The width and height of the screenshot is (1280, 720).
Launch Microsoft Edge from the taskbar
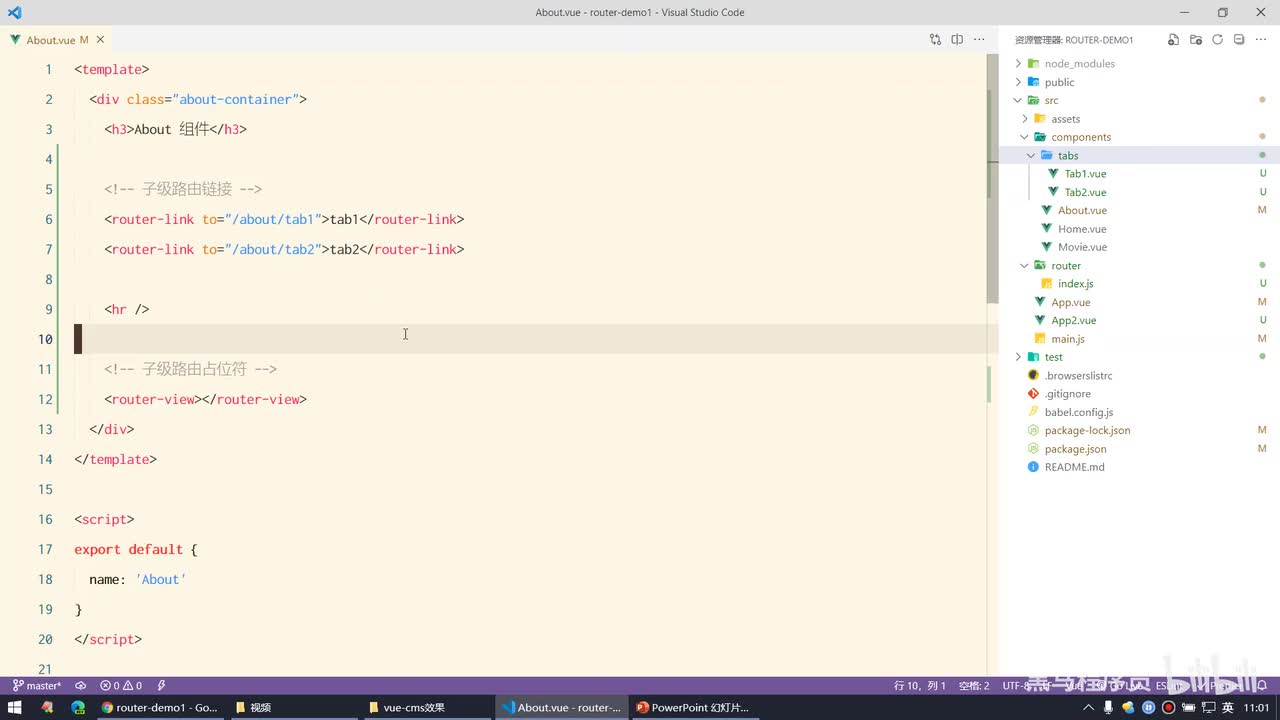78,707
